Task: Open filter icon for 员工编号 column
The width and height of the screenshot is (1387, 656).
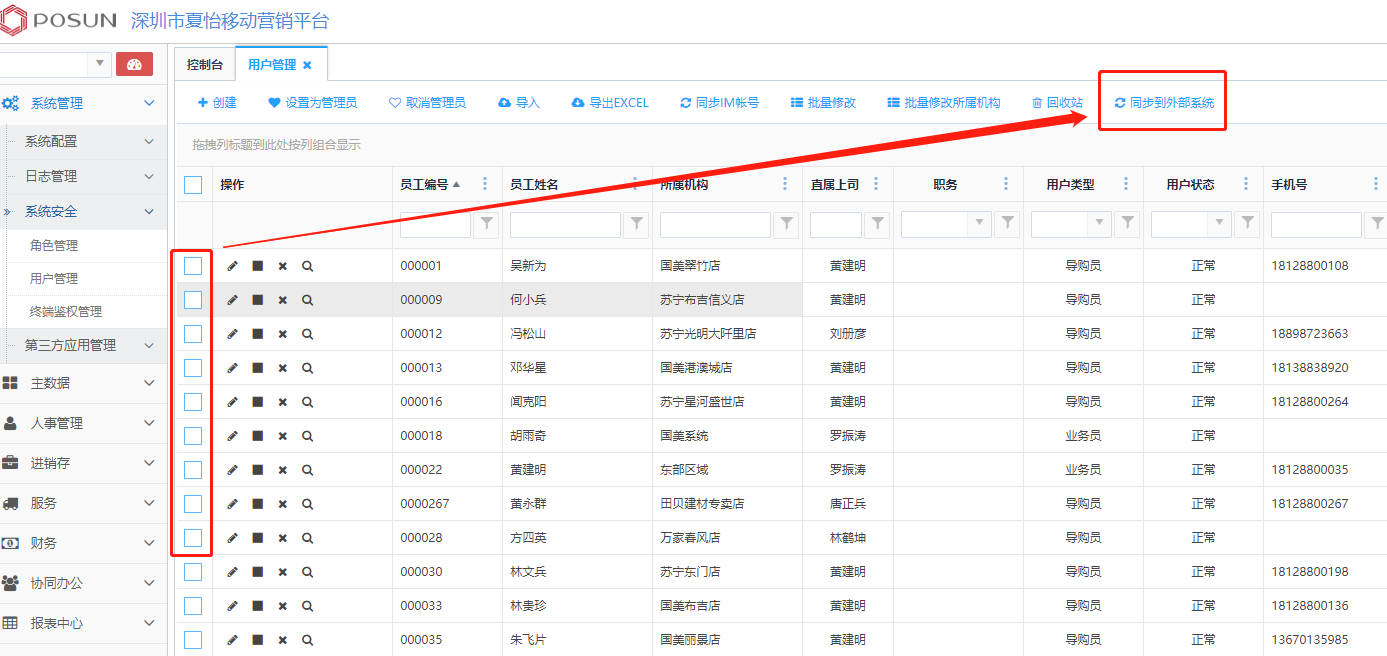Action: coord(486,225)
